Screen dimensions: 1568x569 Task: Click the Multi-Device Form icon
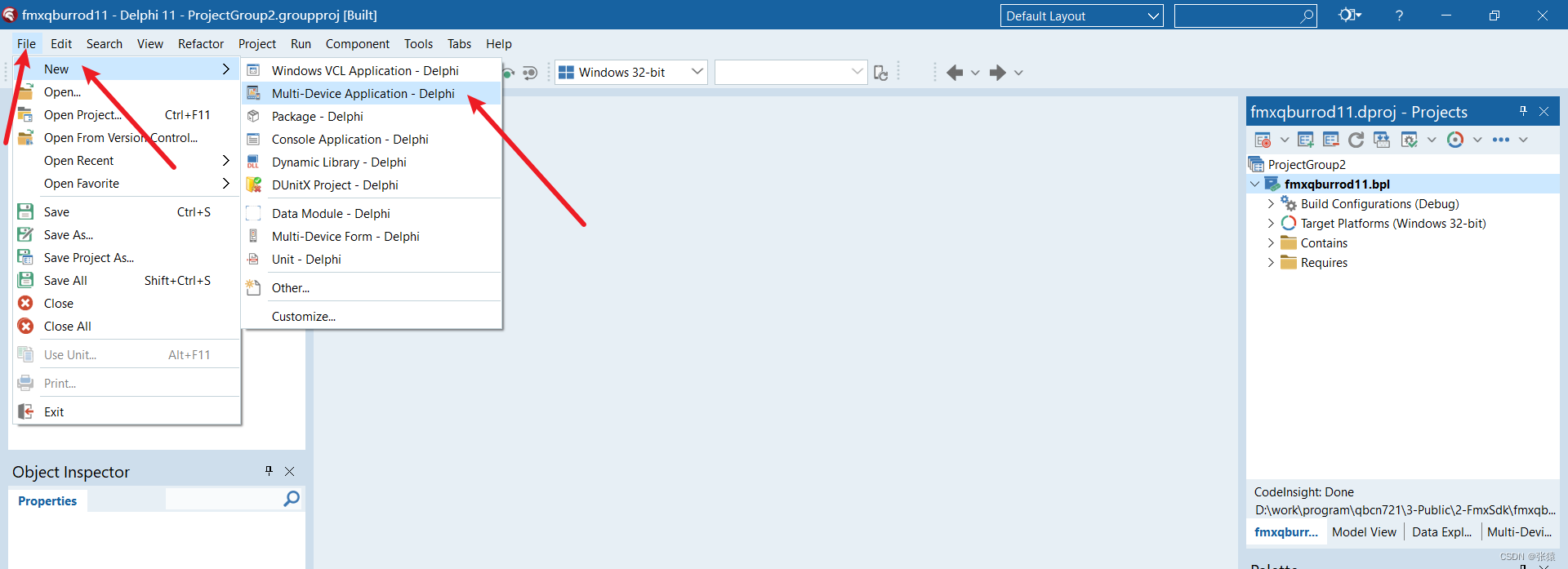pos(253,236)
